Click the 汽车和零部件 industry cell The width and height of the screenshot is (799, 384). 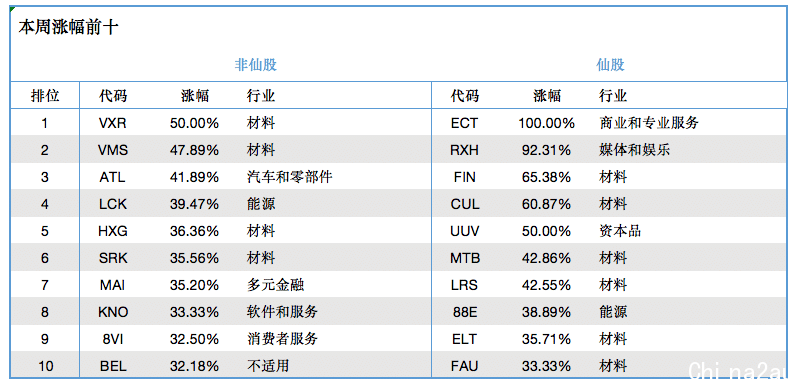(289, 177)
